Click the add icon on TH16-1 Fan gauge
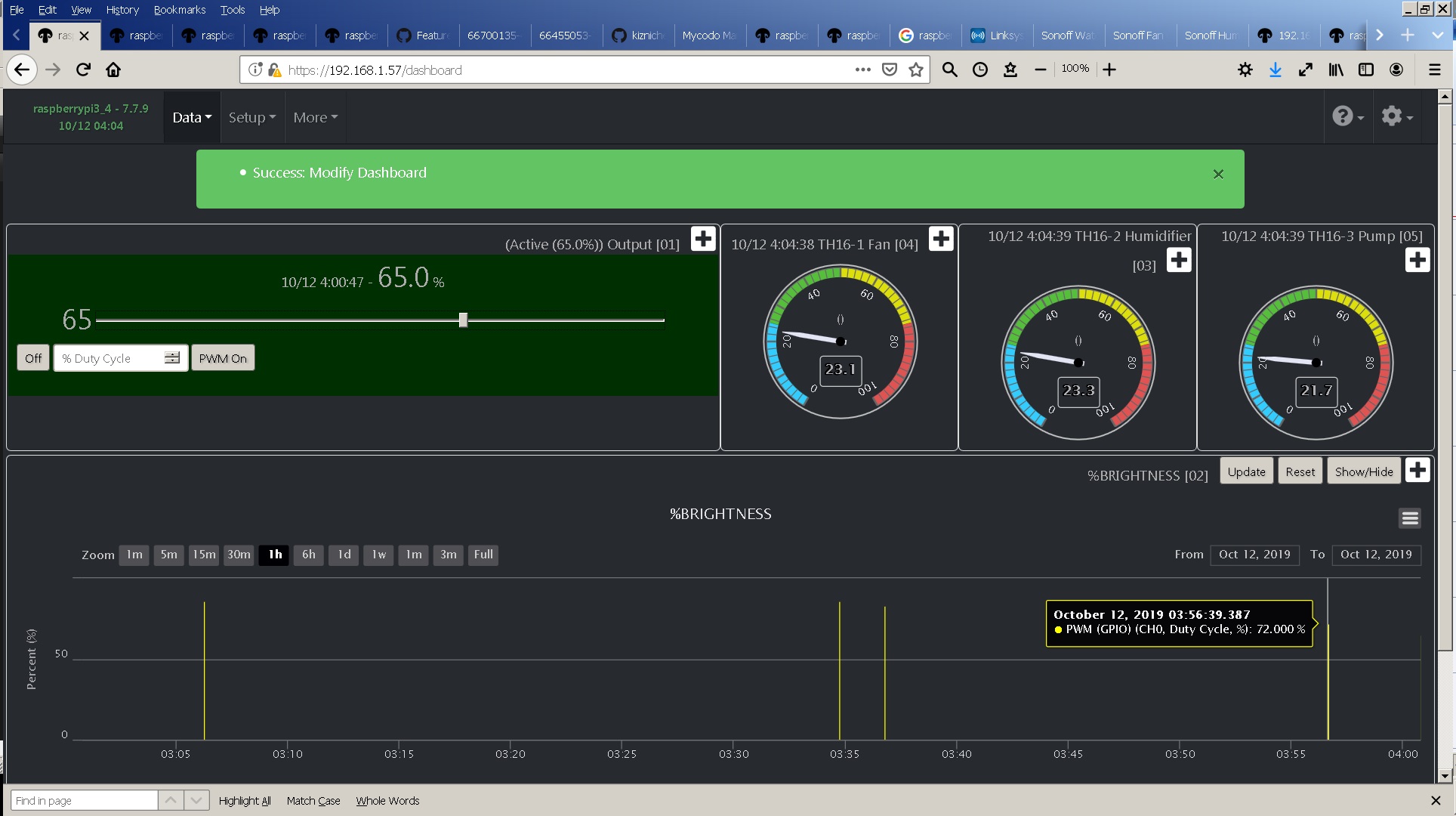 (x=941, y=238)
